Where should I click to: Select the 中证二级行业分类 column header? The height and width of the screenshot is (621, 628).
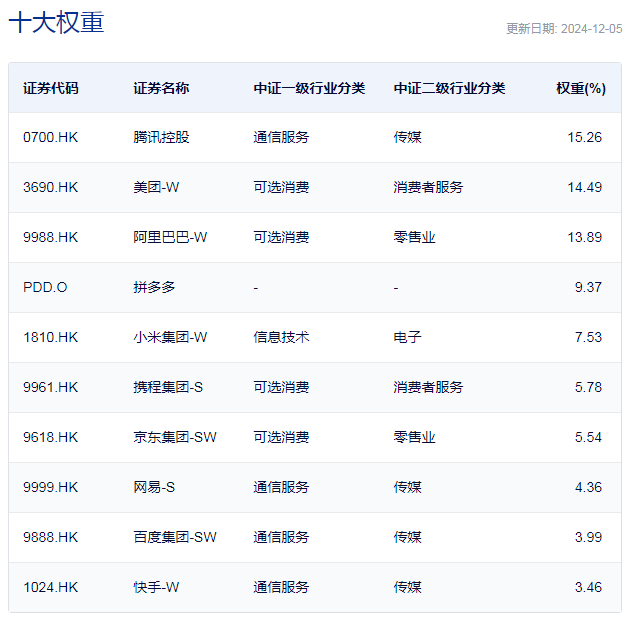[x=449, y=88]
